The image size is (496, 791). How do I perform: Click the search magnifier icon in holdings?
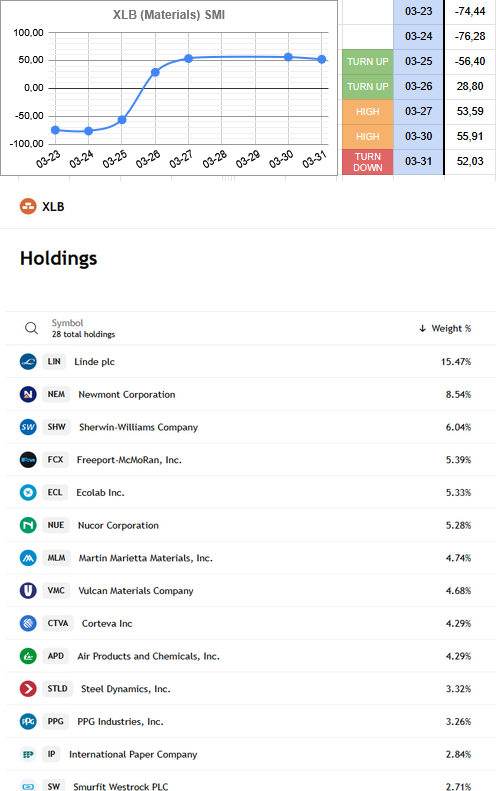click(x=31, y=328)
